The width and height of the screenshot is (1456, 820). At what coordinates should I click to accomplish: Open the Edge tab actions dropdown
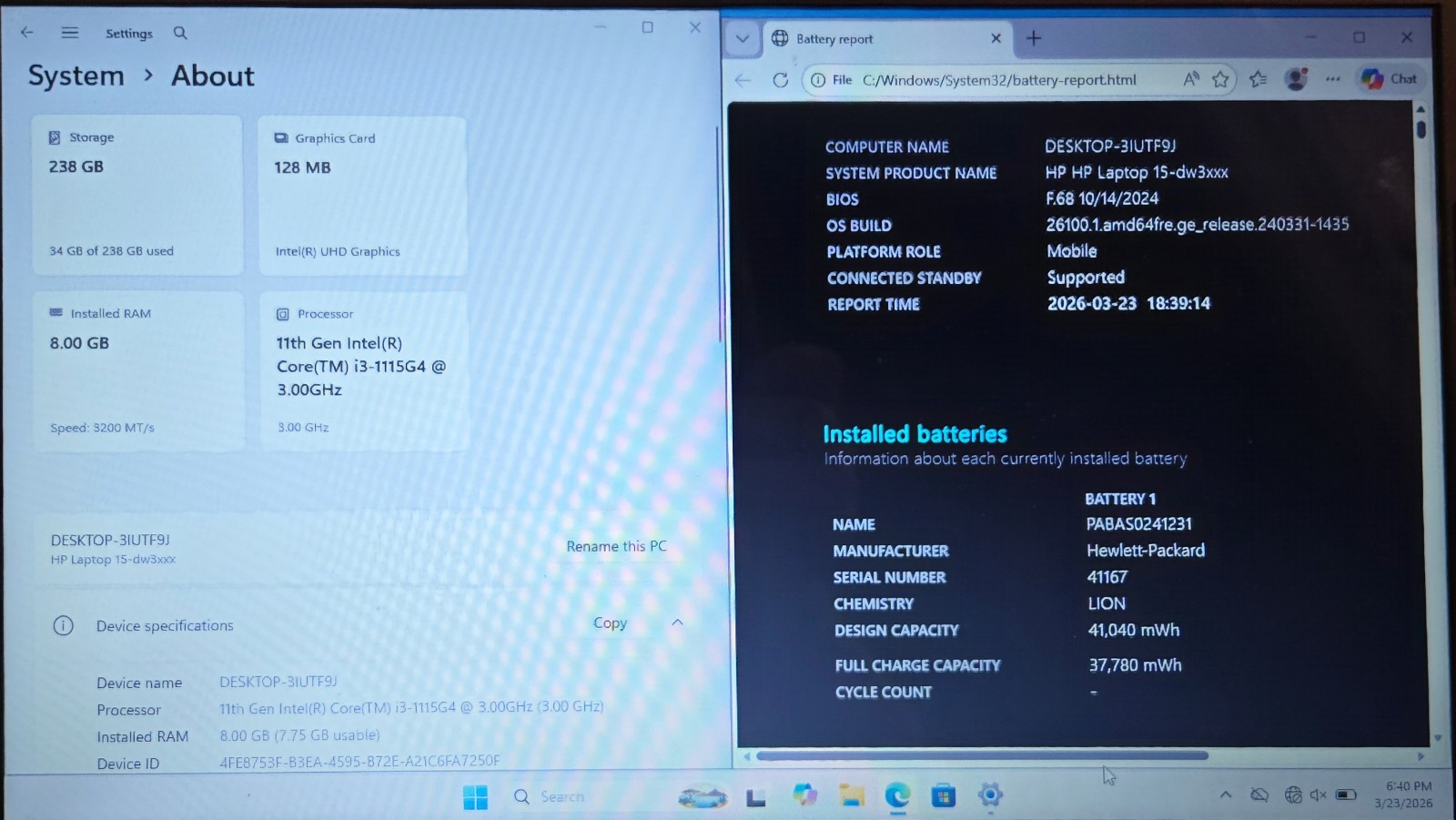(743, 38)
